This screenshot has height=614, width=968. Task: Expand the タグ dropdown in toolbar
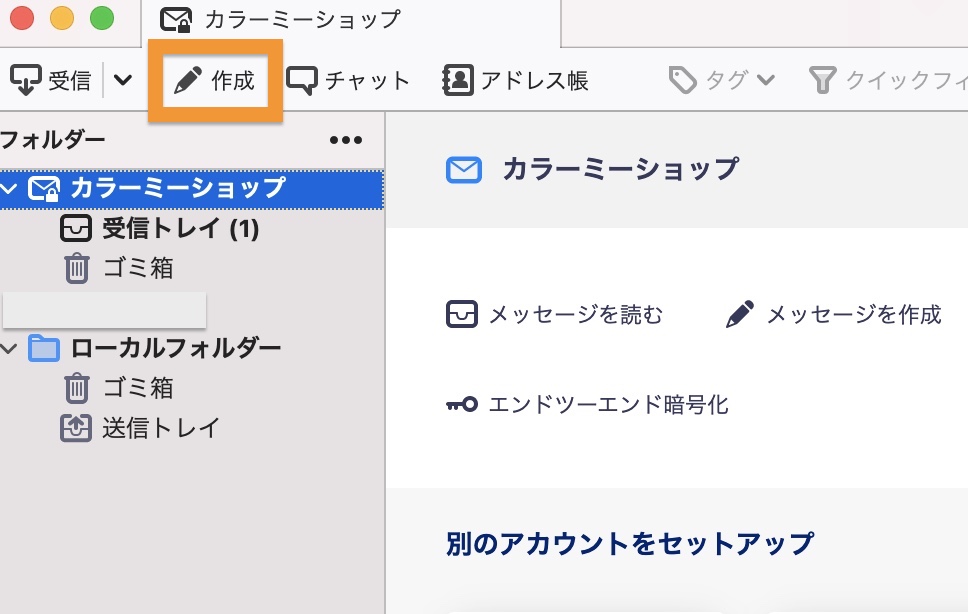coord(722,81)
